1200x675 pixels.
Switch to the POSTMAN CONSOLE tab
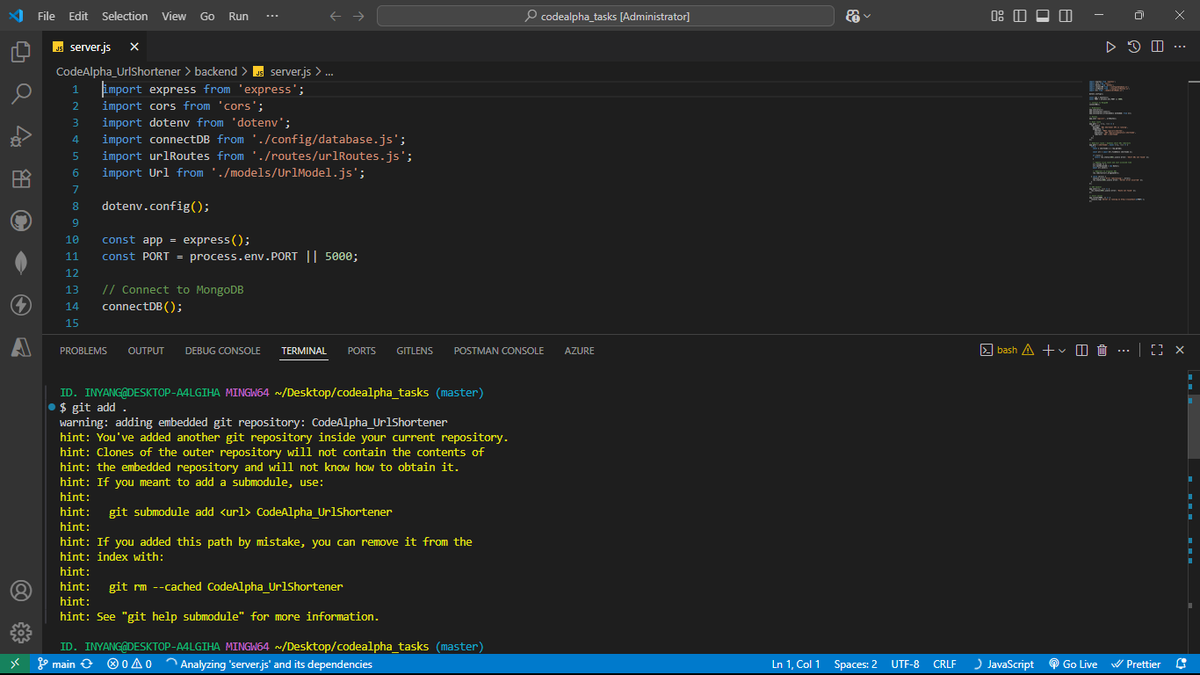coord(499,351)
